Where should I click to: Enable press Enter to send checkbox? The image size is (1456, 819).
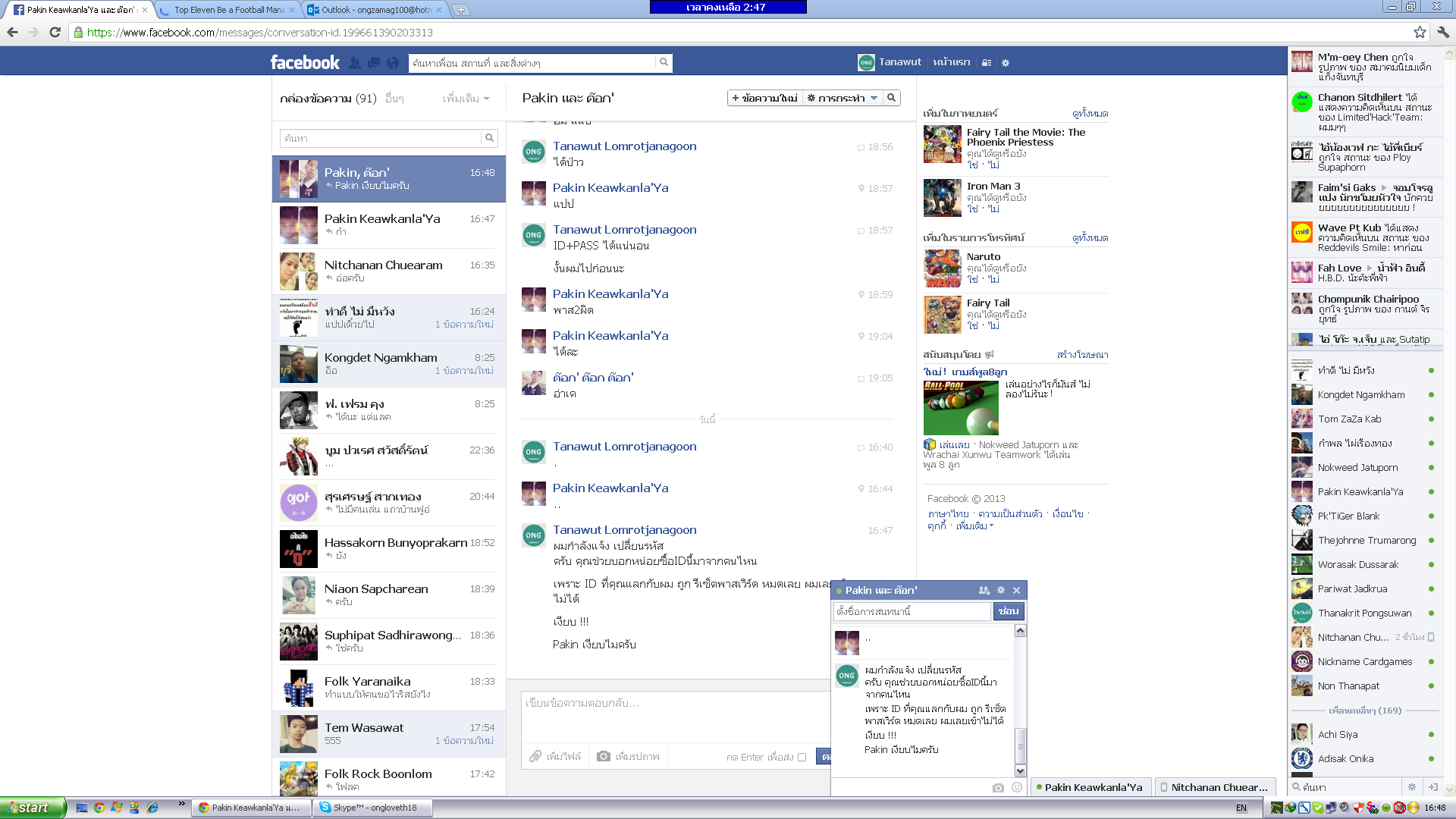[802, 757]
